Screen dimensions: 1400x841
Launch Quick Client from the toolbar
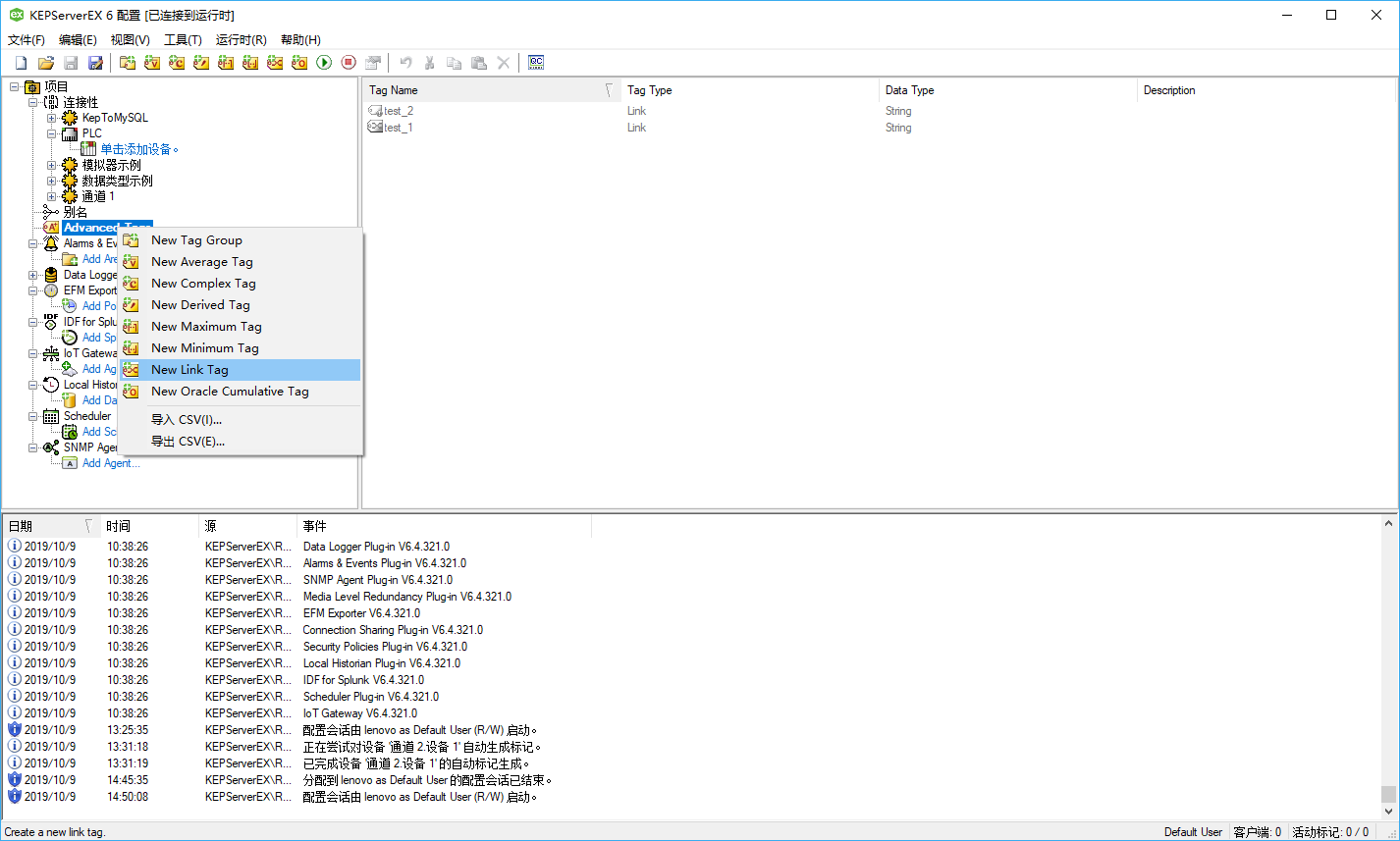tap(536, 62)
